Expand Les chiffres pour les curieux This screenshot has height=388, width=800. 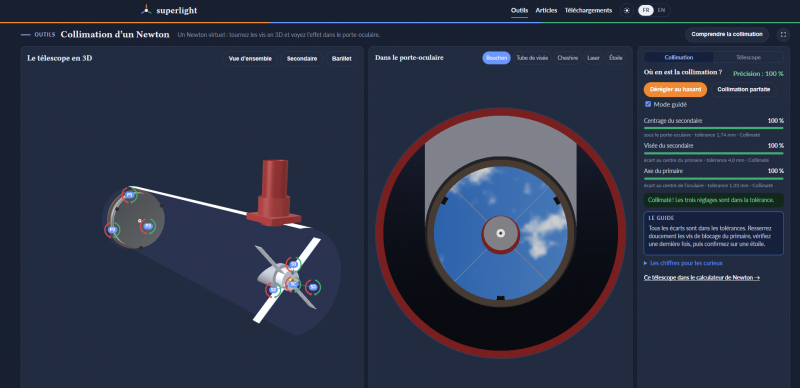(x=683, y=263)
